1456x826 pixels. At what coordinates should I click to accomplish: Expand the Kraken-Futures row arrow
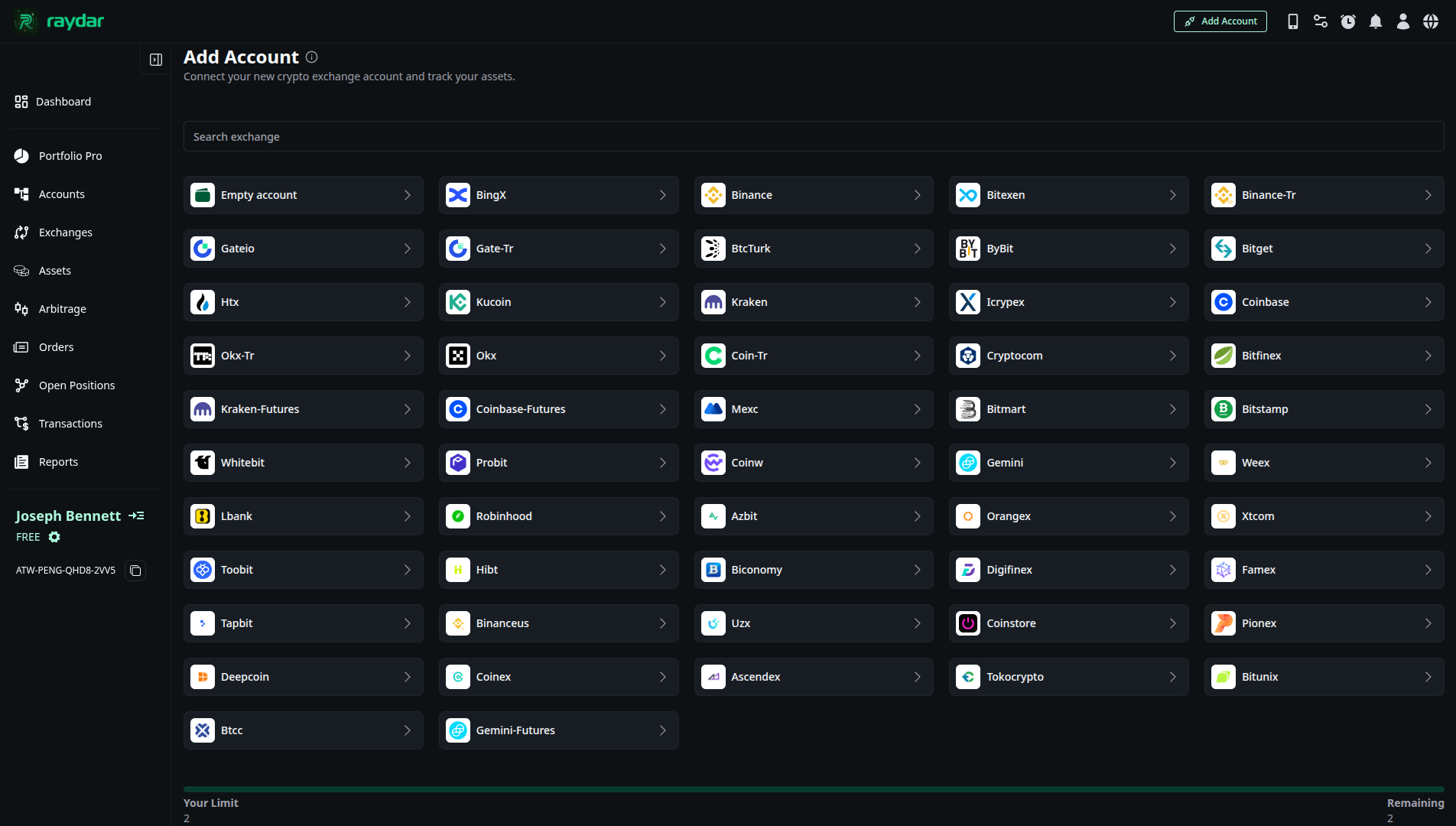click(x=407, y=409)
